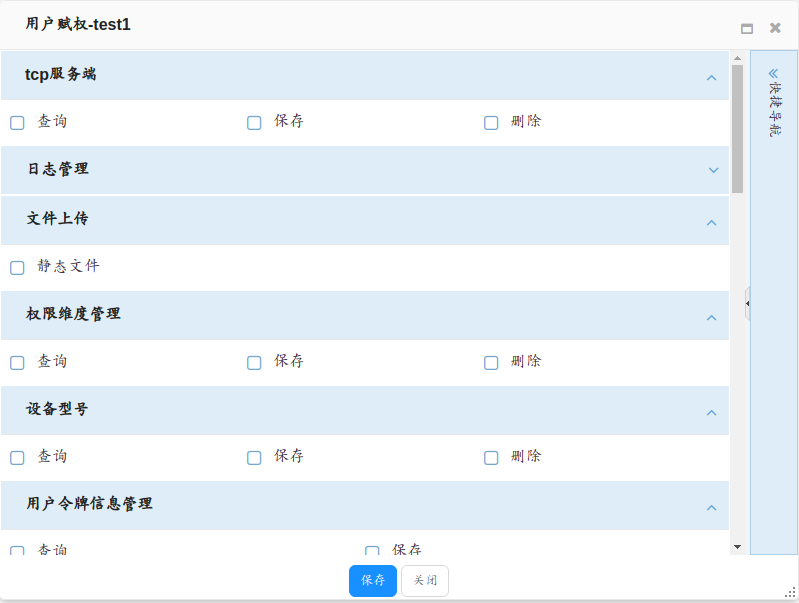Click the resize grip at dialog corner

point(790,593)
